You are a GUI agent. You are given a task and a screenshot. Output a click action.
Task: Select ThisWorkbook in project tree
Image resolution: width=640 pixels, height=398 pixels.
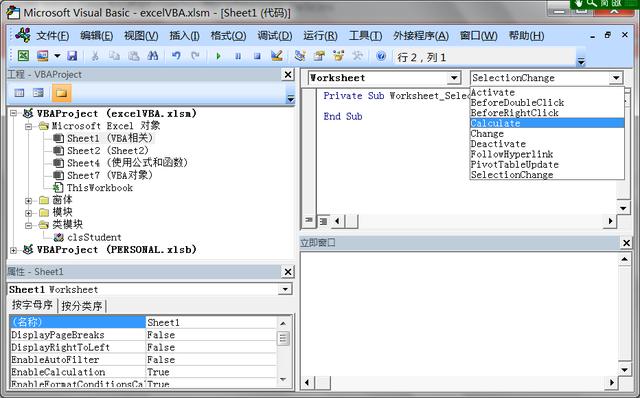pyautogui.click(x=100, y=188)
